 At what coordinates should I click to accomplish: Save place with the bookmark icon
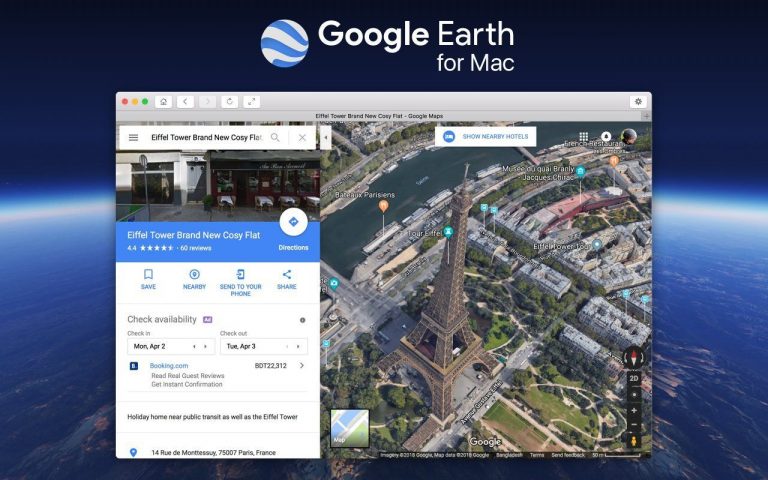point(148,274)
